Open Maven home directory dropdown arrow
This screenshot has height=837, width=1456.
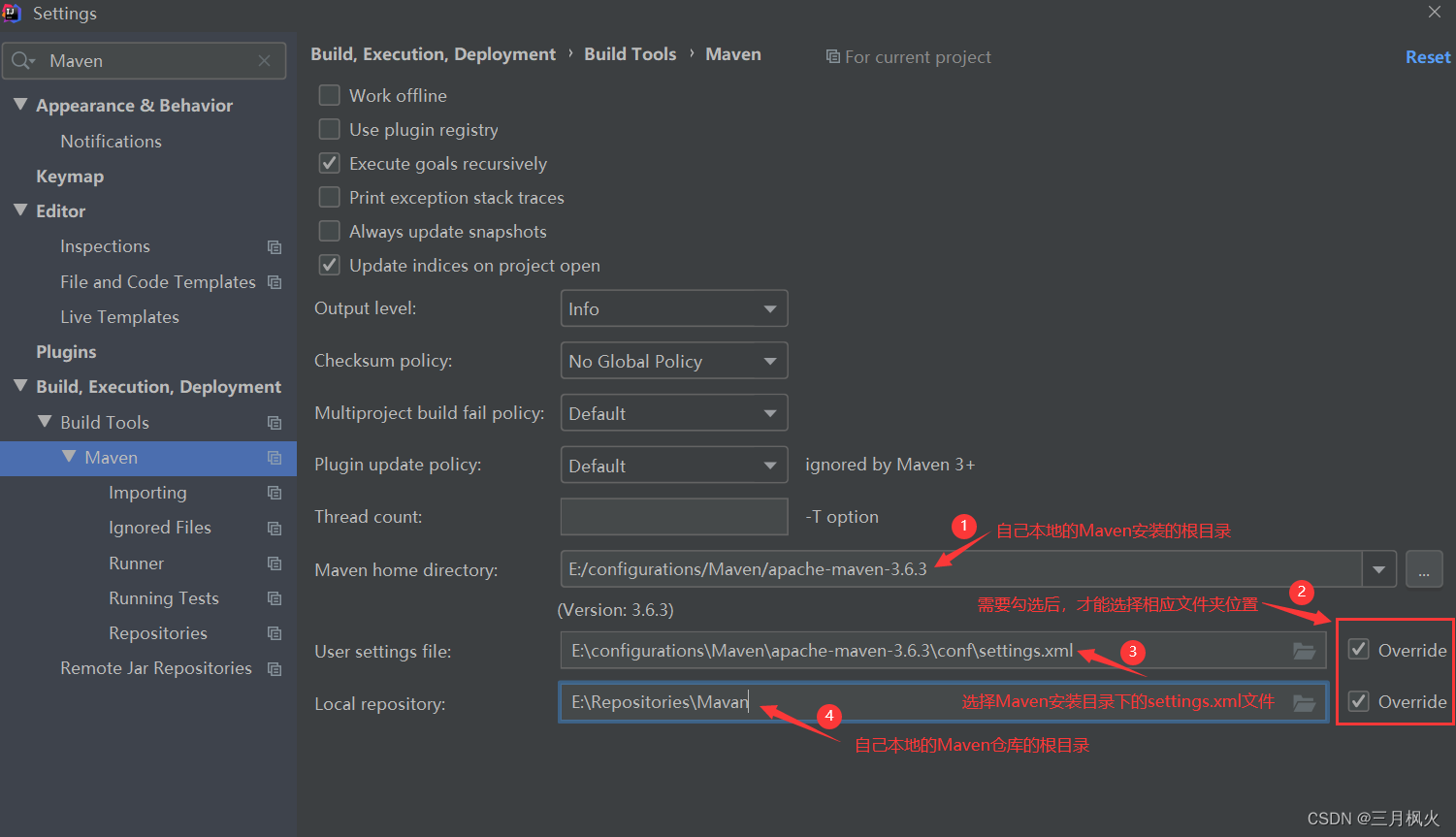click(x=1378, y=569)
